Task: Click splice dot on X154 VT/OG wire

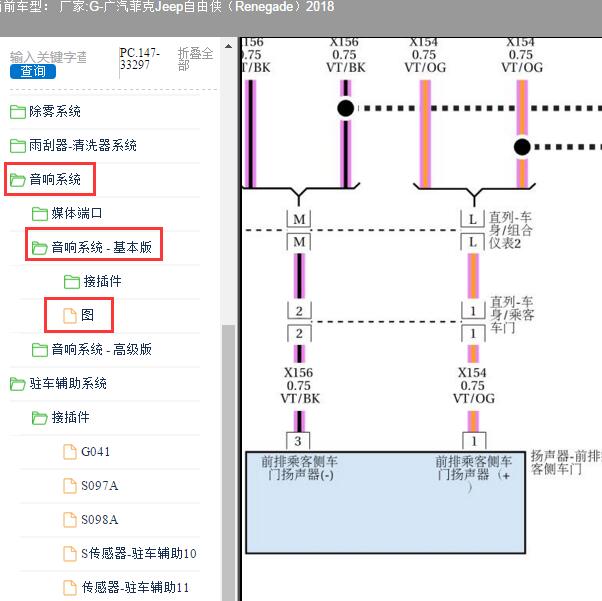Action: pos(522,147)
